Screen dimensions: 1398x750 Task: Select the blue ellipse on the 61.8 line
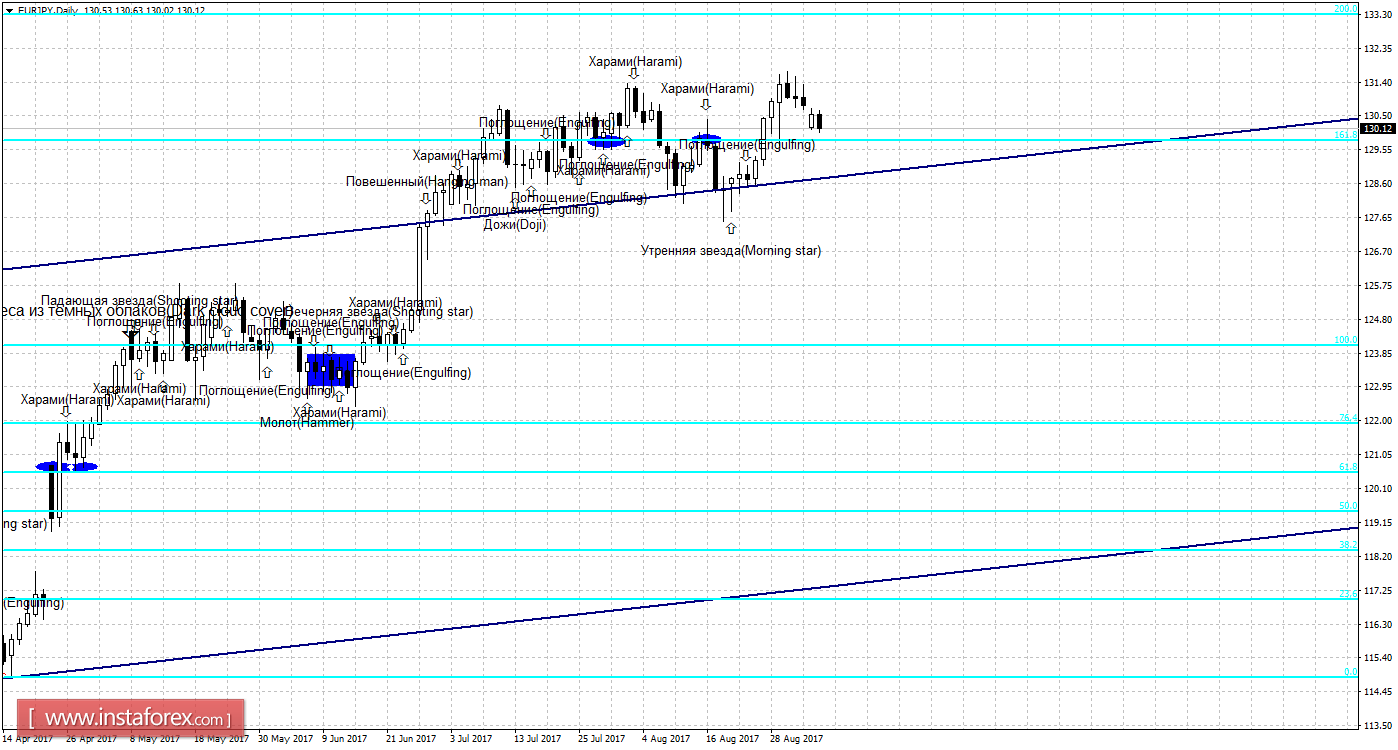click(x=67, y=466)
